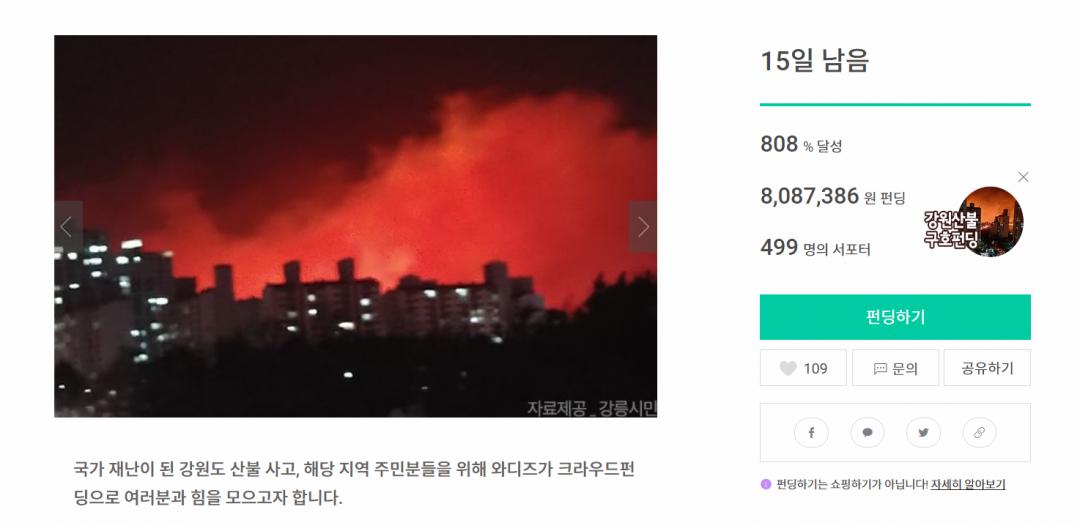Advance to the next carousel image
Image resolution: width=1080 pixels, height=523 pixels.
pyautogui.click(x=643, y=227)
